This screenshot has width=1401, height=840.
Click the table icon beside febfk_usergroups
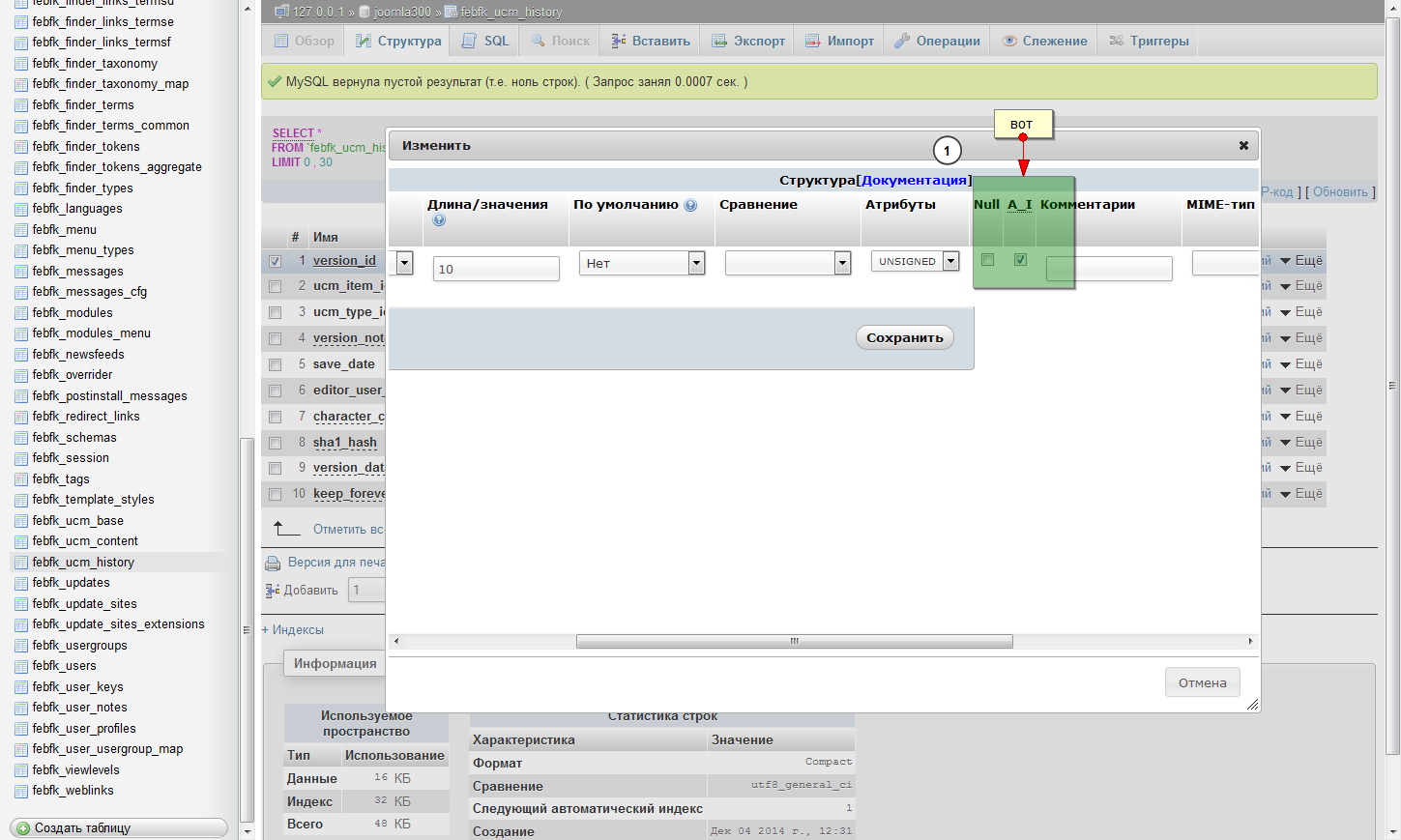21,646
